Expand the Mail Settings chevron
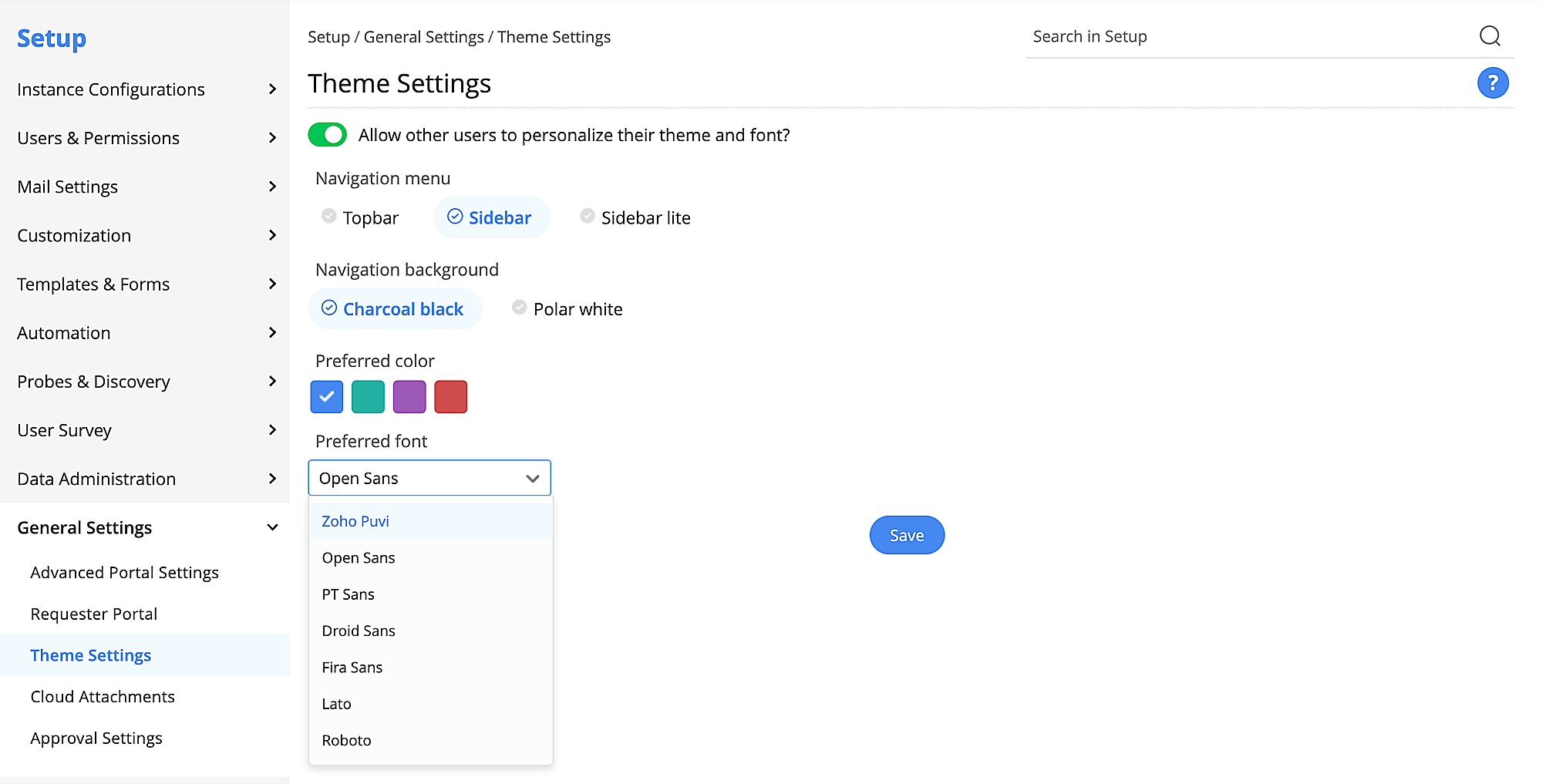This screenshot has height=784, width=1542. pos(272,187)
